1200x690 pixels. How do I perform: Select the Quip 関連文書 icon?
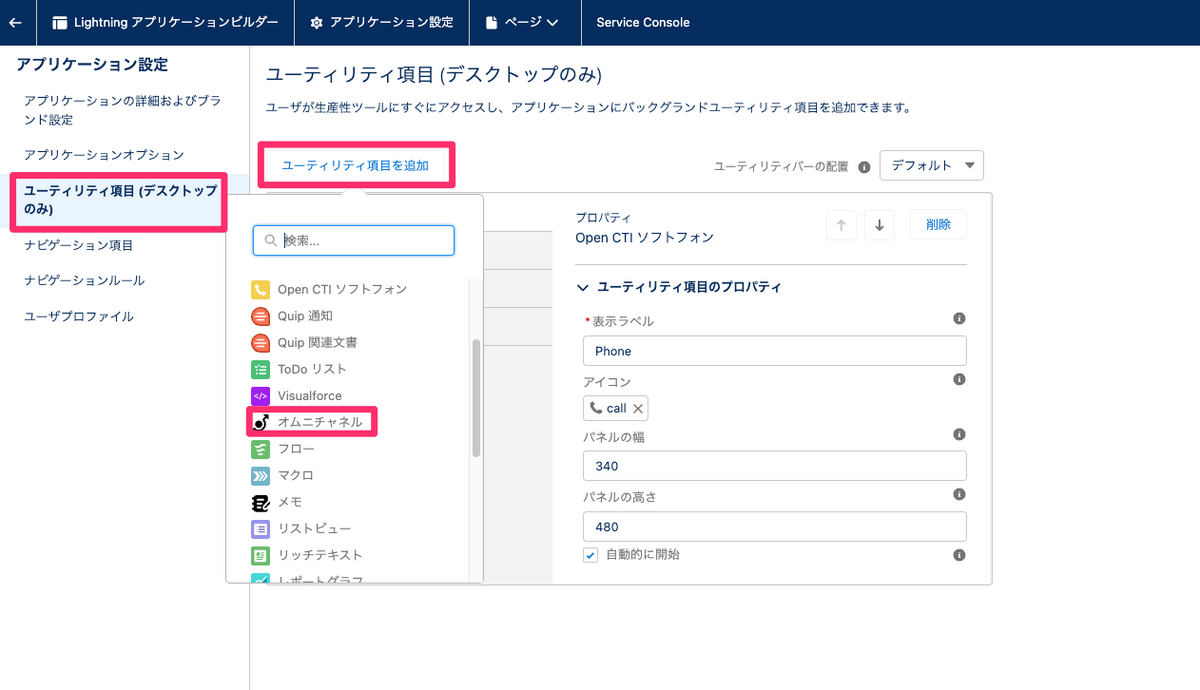tap(260, 343)
